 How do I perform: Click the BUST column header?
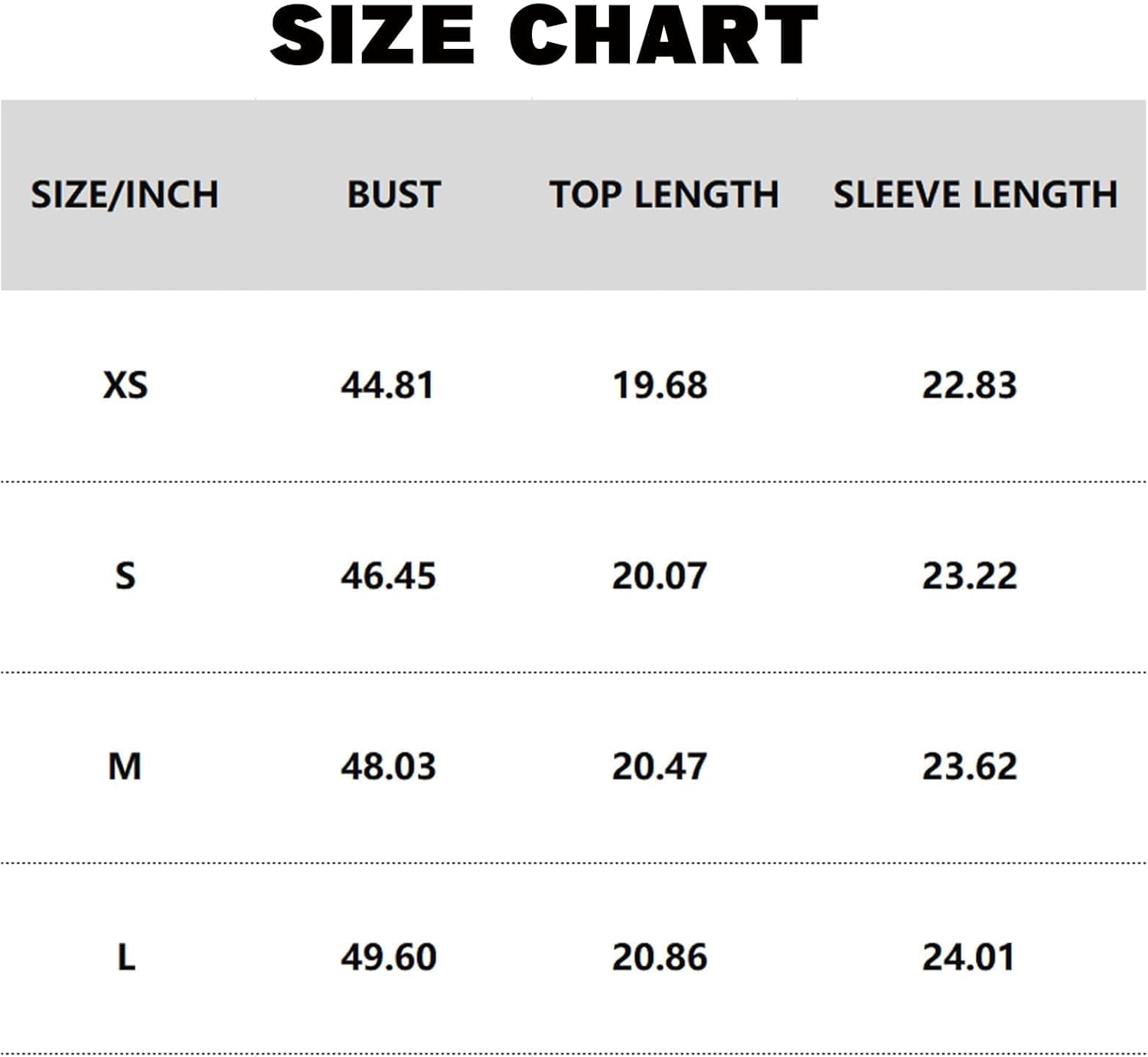coord(393,194)
